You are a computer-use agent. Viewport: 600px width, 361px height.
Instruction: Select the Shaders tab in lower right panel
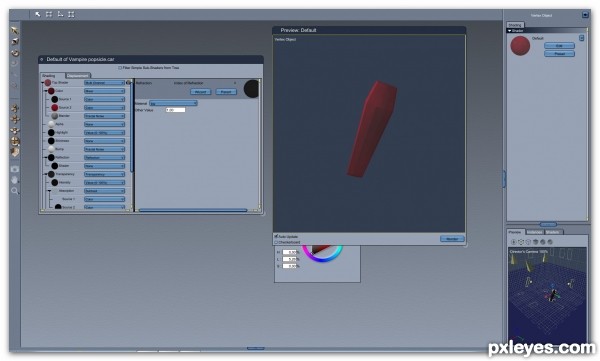(553, 232)
